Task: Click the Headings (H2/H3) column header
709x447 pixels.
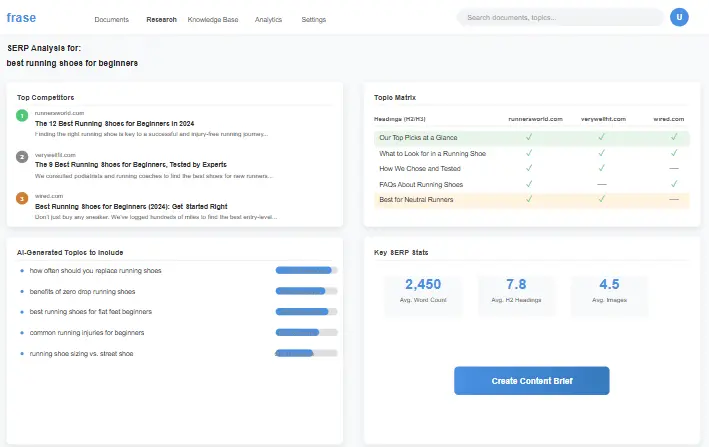Action: [x=399, y=119]
